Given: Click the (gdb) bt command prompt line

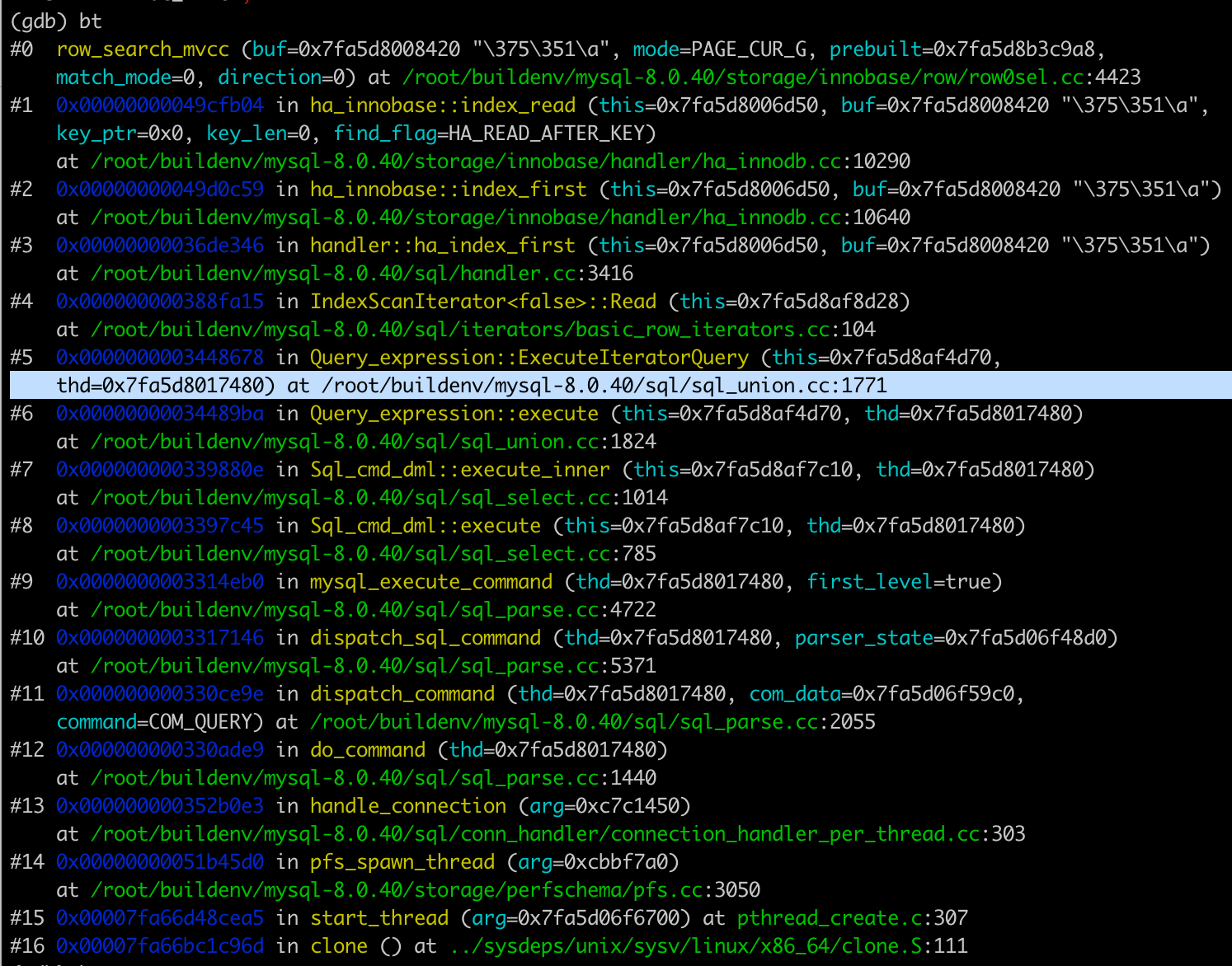Looking at the screenshot, I should pos(56,21).
